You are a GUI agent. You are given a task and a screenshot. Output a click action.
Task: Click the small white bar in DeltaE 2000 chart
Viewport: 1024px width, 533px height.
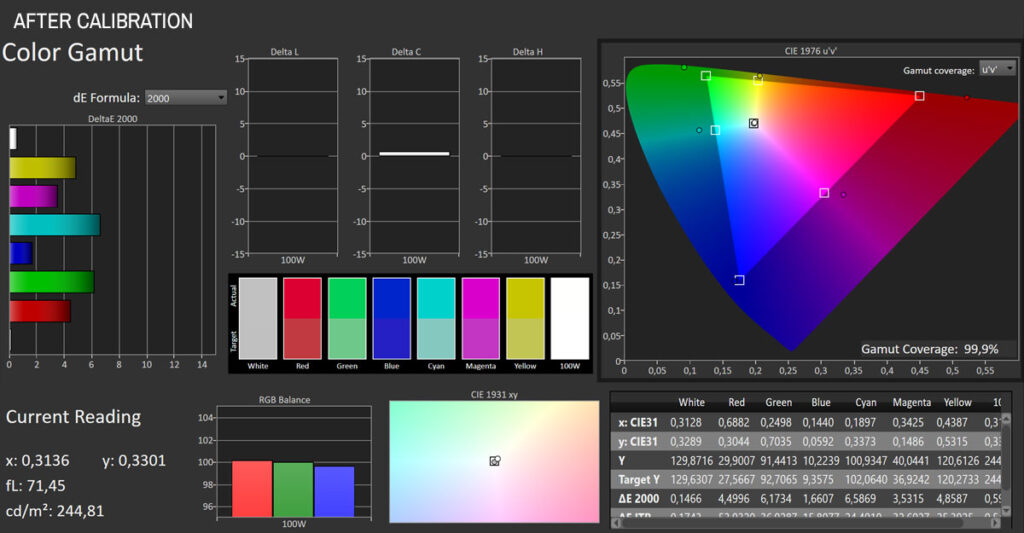coord(13,138)
